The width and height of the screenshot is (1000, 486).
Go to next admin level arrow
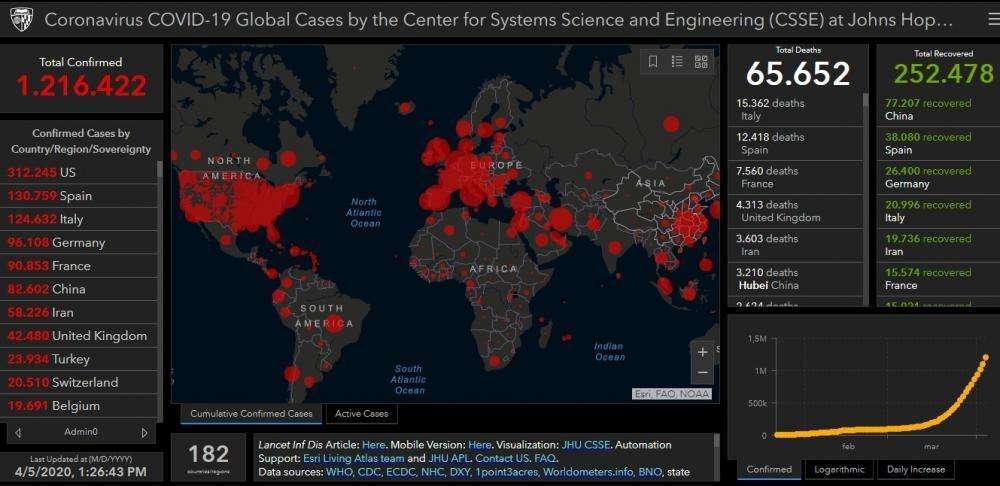(144, 432)
